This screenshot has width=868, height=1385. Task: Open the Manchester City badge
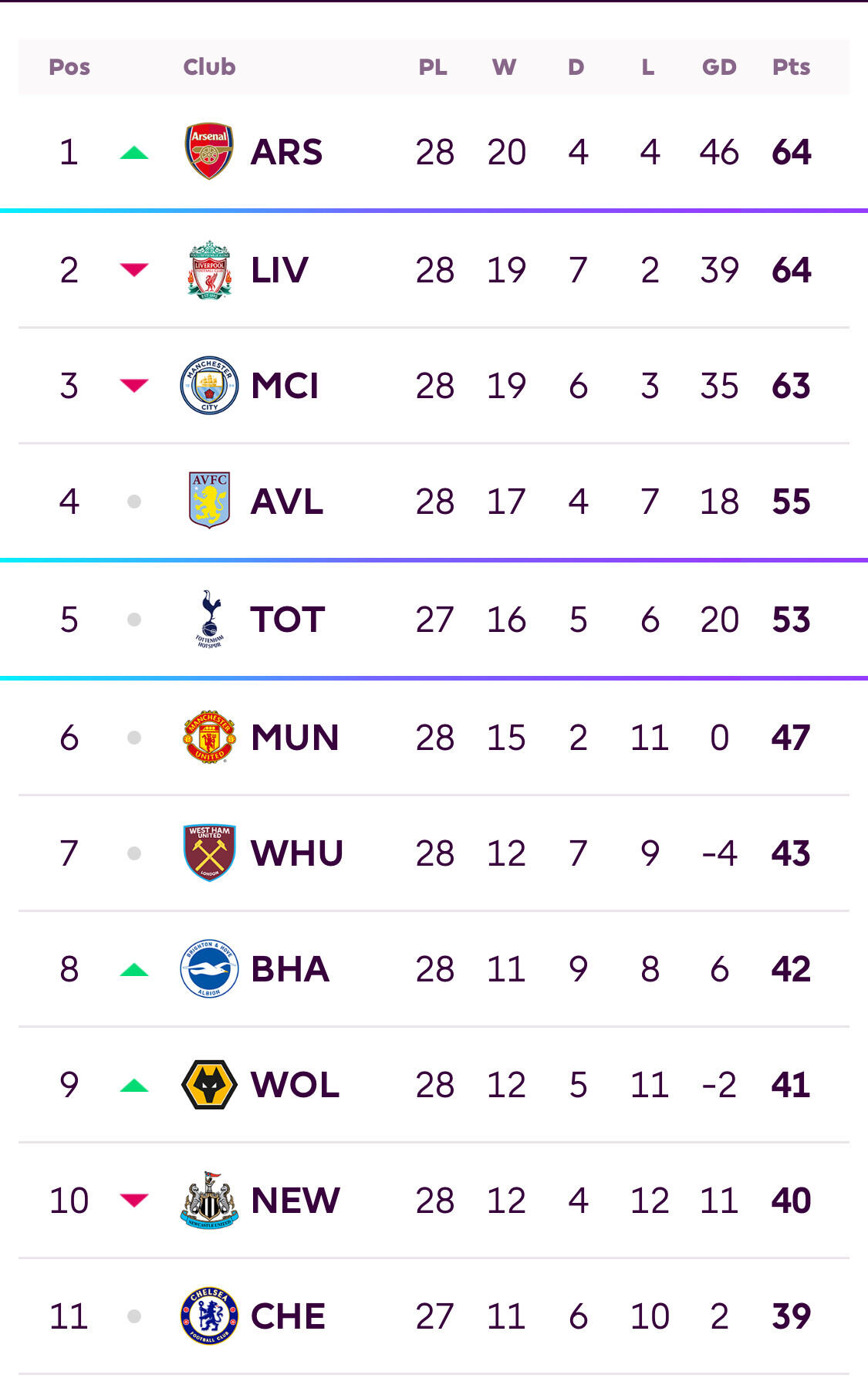coord(209,385)
